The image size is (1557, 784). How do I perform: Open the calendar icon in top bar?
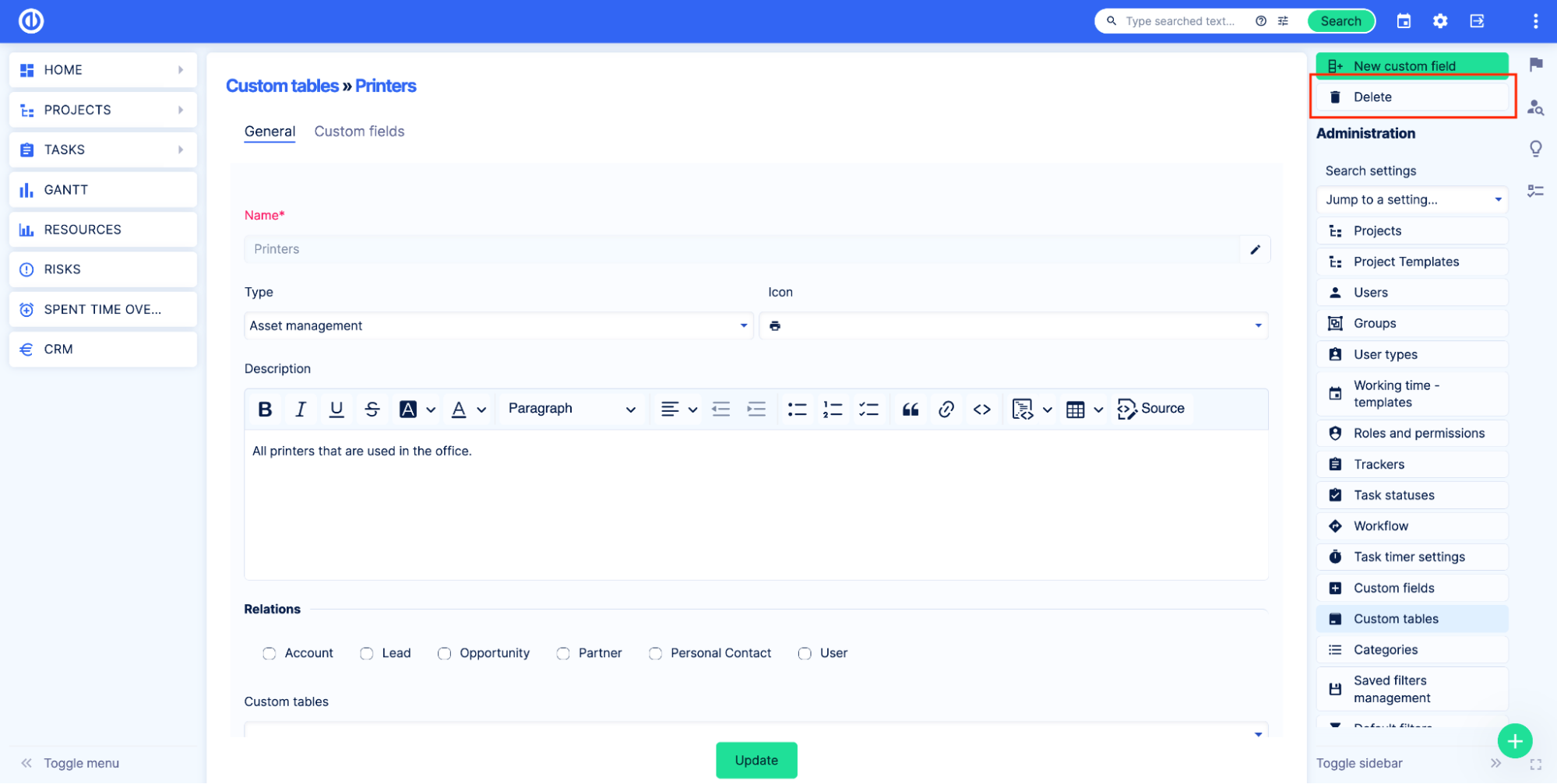point(1404,21)
